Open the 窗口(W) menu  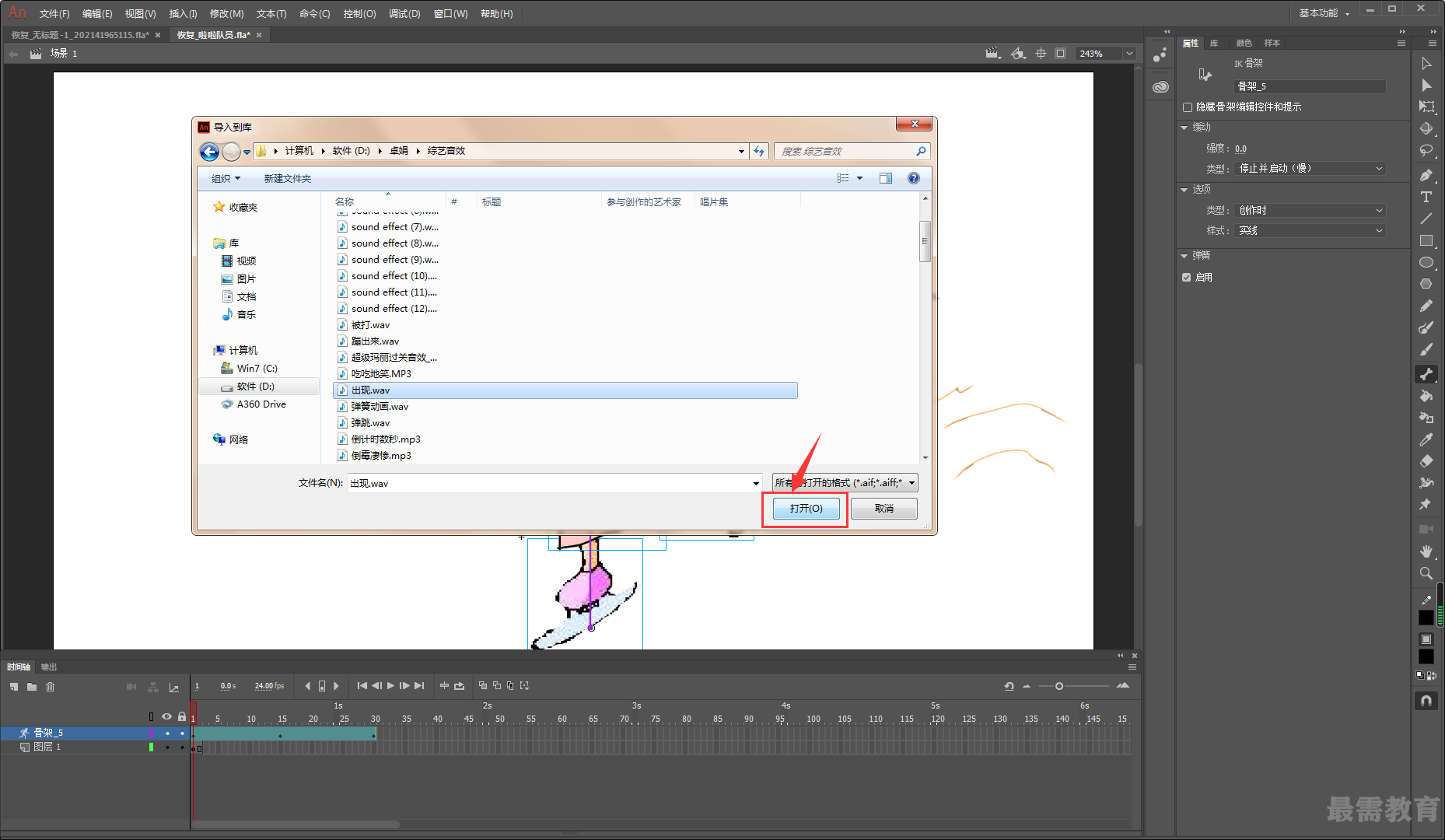coord(450,14)
